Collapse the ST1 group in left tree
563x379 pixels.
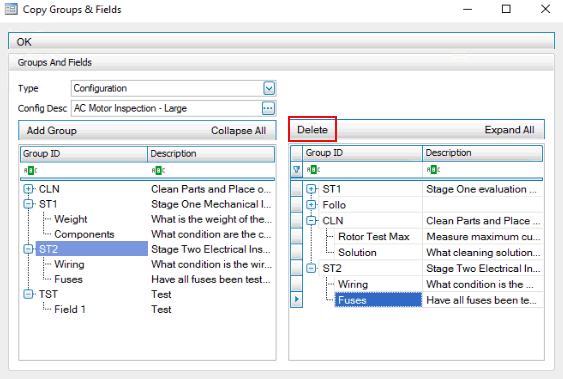pos(28,204)
